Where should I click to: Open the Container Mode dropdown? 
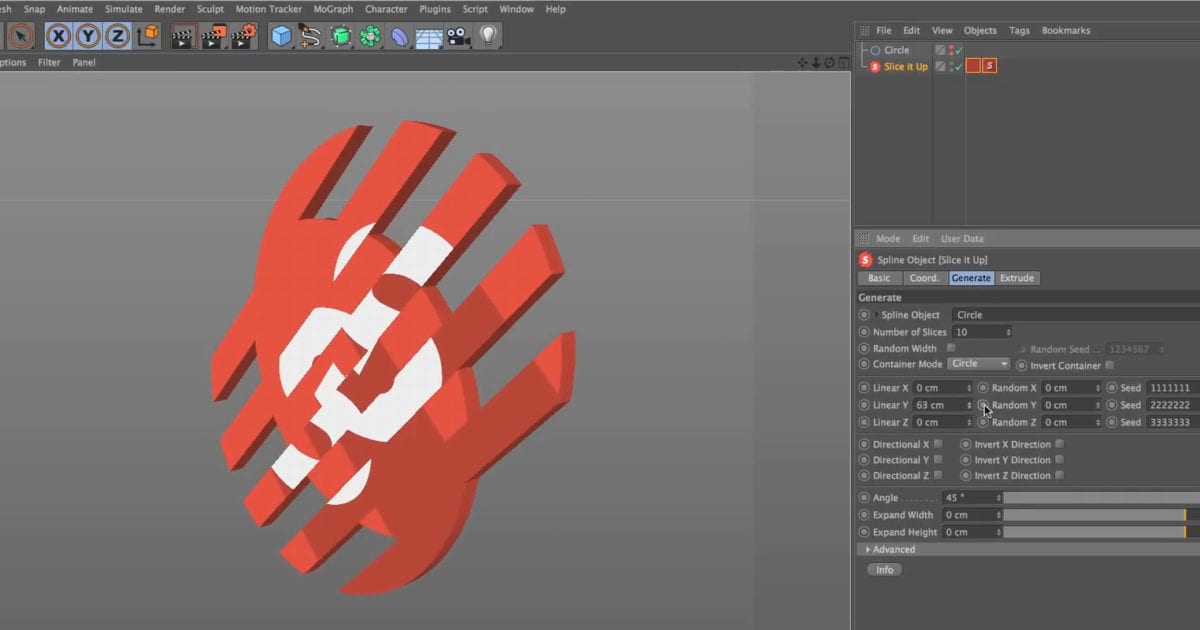tap(978, 364)
